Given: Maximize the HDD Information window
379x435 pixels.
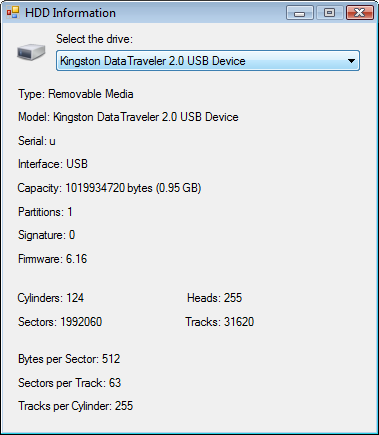Looking at the screenshot, I should point(329,13).
